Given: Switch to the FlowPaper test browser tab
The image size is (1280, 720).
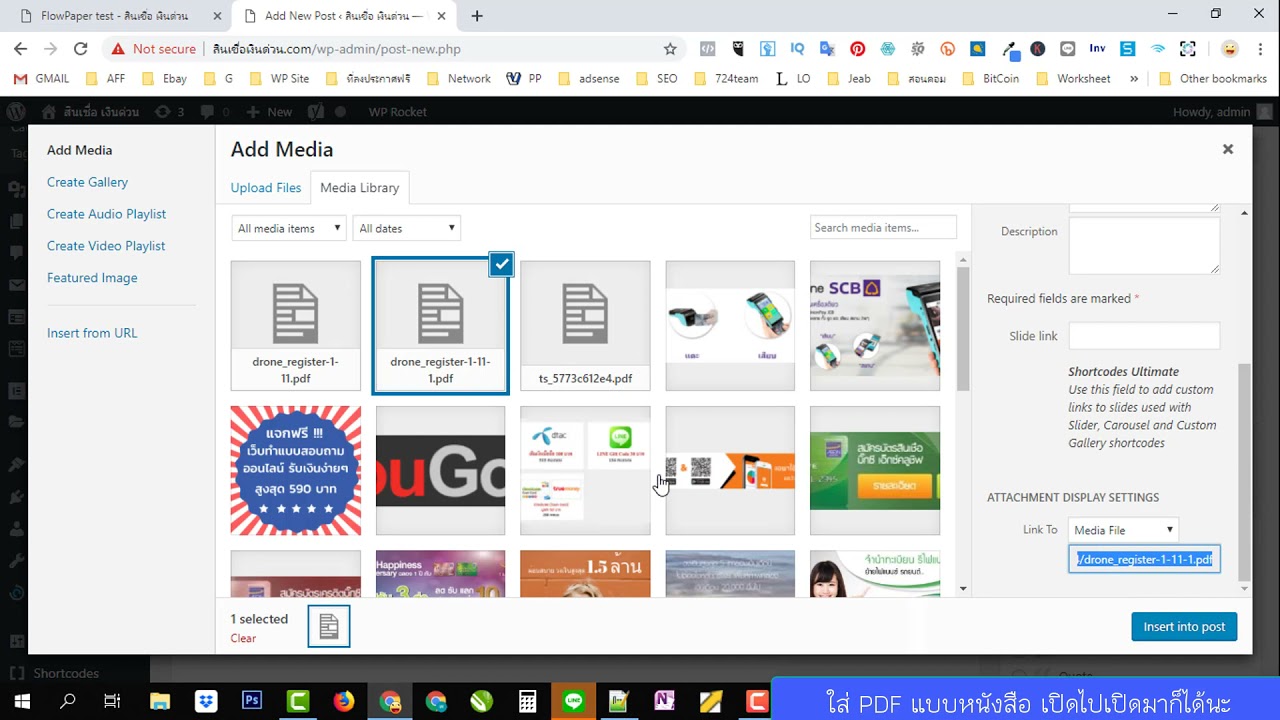Looking at the screenshot, I should [115, 16].
